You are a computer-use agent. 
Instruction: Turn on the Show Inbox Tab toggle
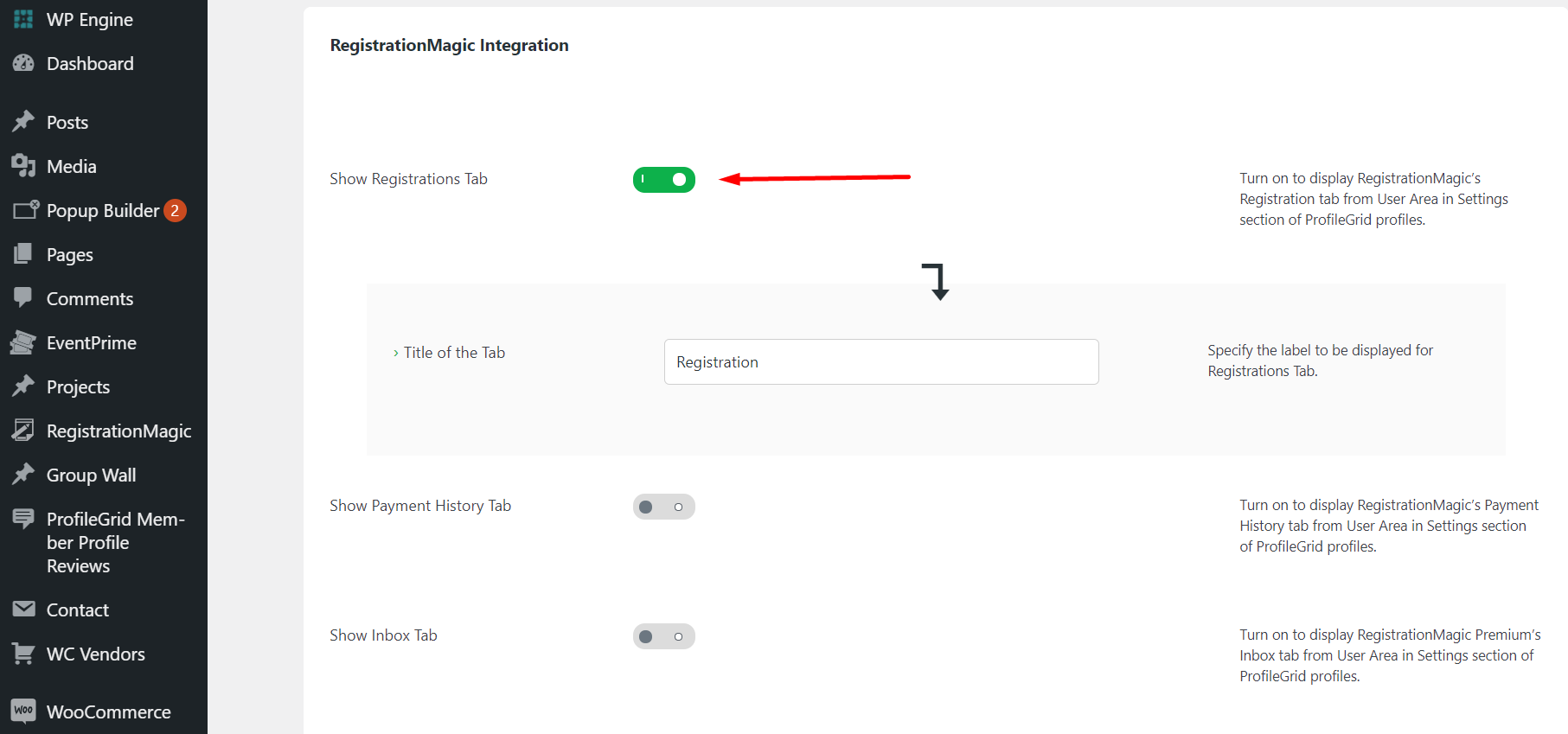point(663,635)
